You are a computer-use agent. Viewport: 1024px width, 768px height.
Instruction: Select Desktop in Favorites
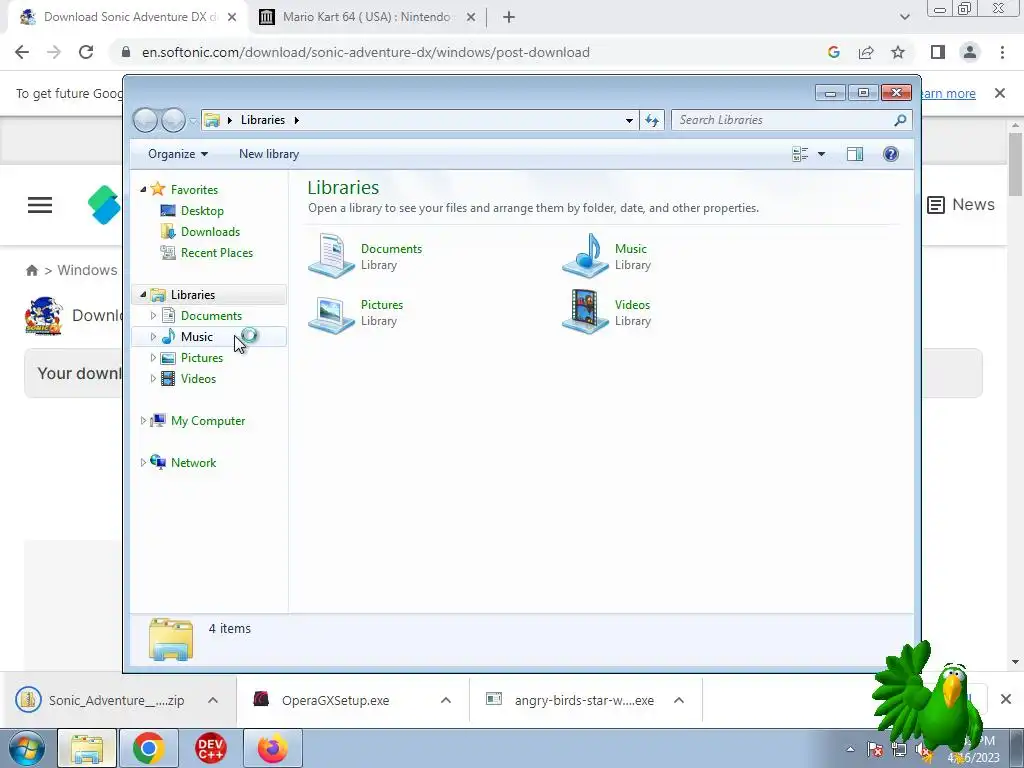[202, 211]
